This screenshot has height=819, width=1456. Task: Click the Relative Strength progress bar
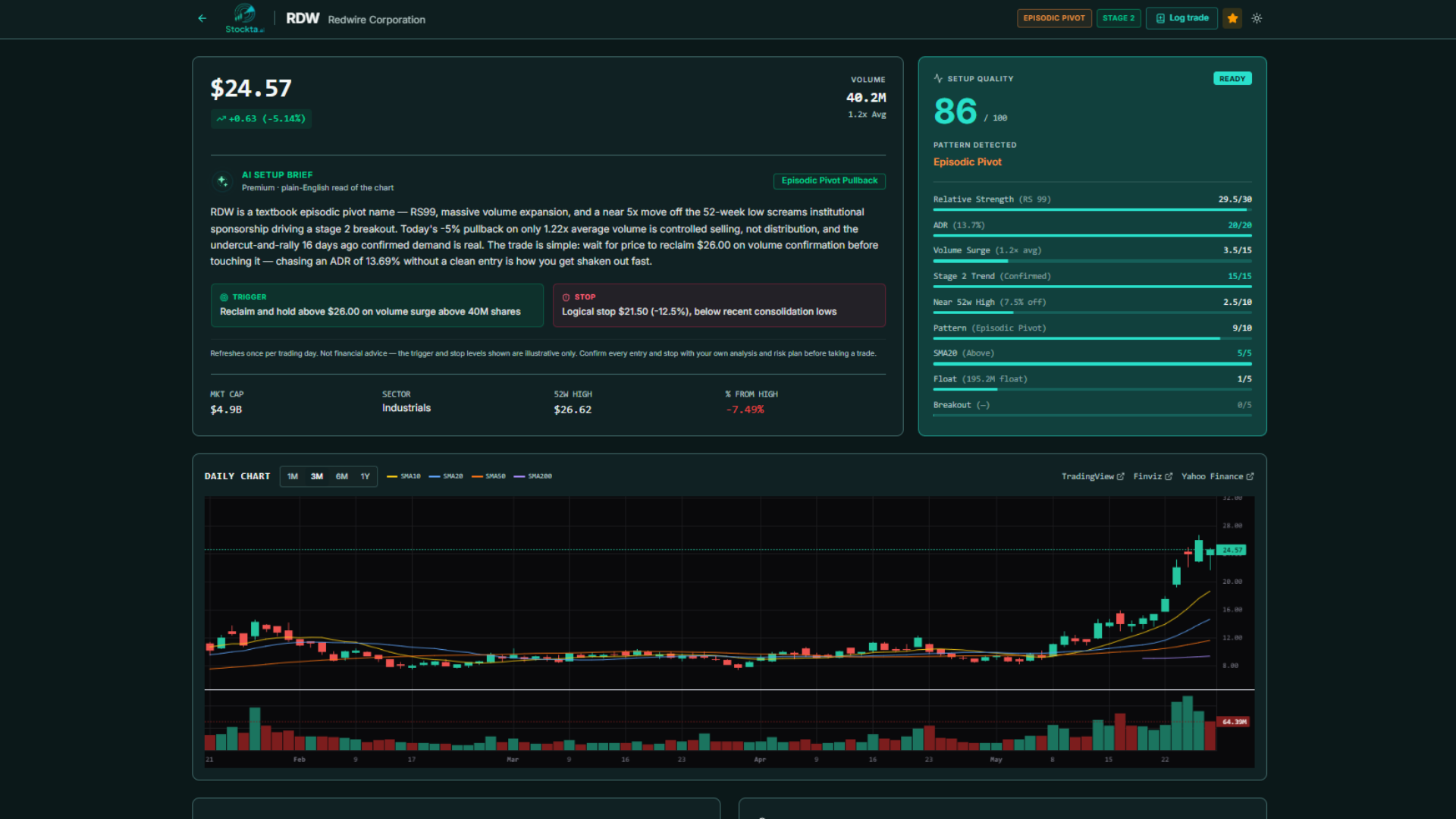click(x=1093, y=209)
